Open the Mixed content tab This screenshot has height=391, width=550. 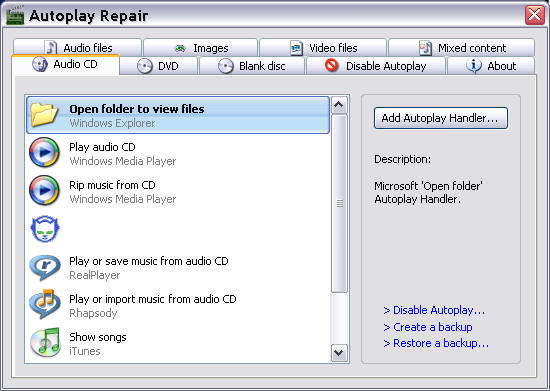pyautogui.click(x=462, y=47)
